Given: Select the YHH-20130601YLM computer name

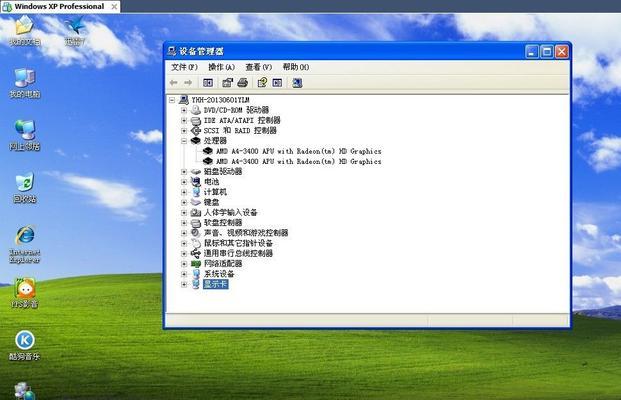Looking at the screenshot, I should click(220, 100).
